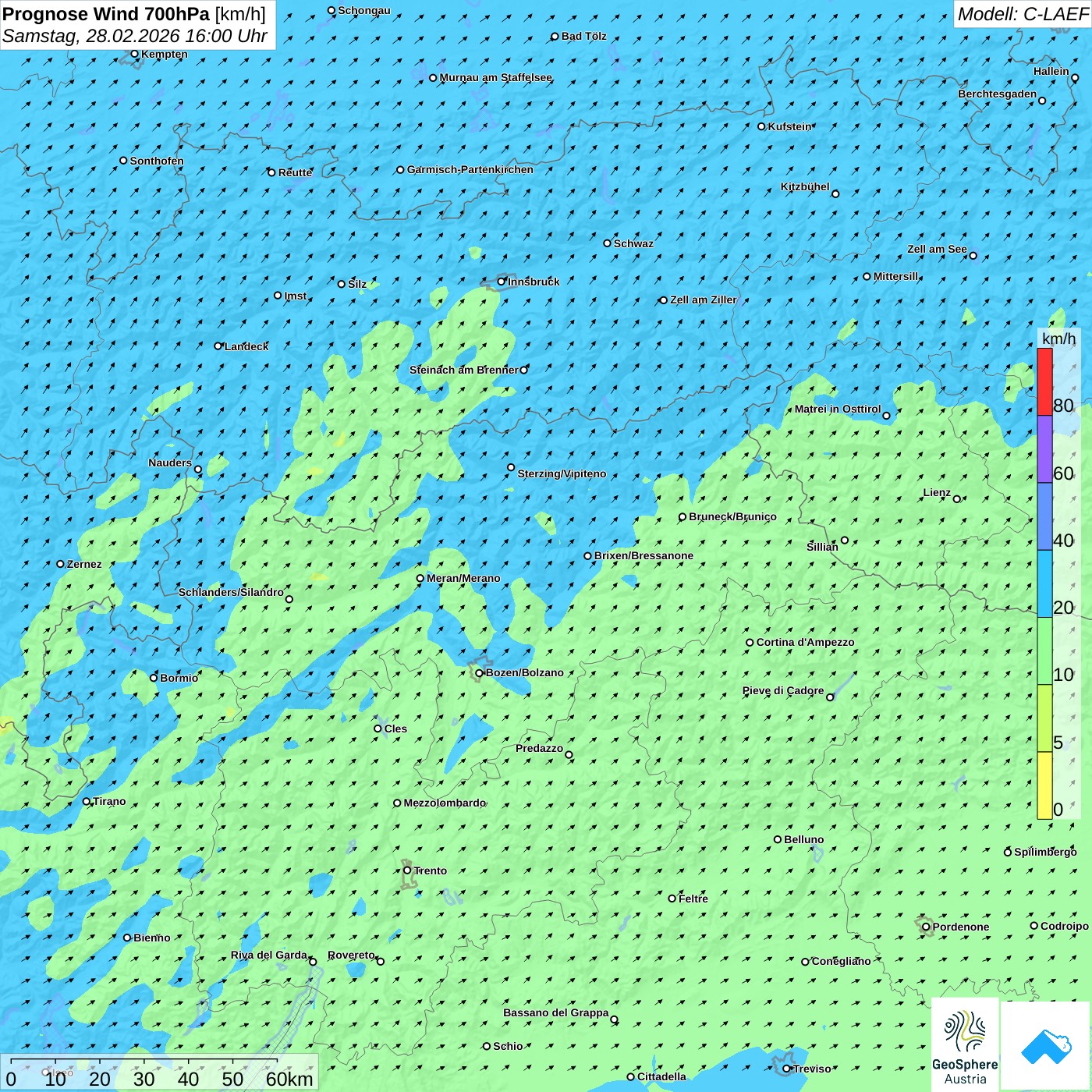Select the Brixen/Bressanone label

coord(643,555)
